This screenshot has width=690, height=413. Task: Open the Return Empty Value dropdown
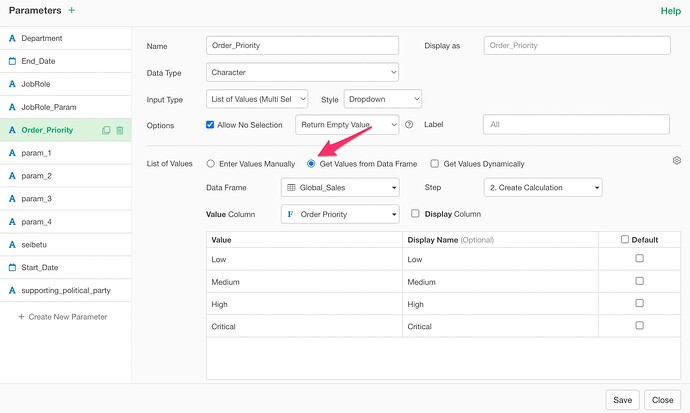347,124
